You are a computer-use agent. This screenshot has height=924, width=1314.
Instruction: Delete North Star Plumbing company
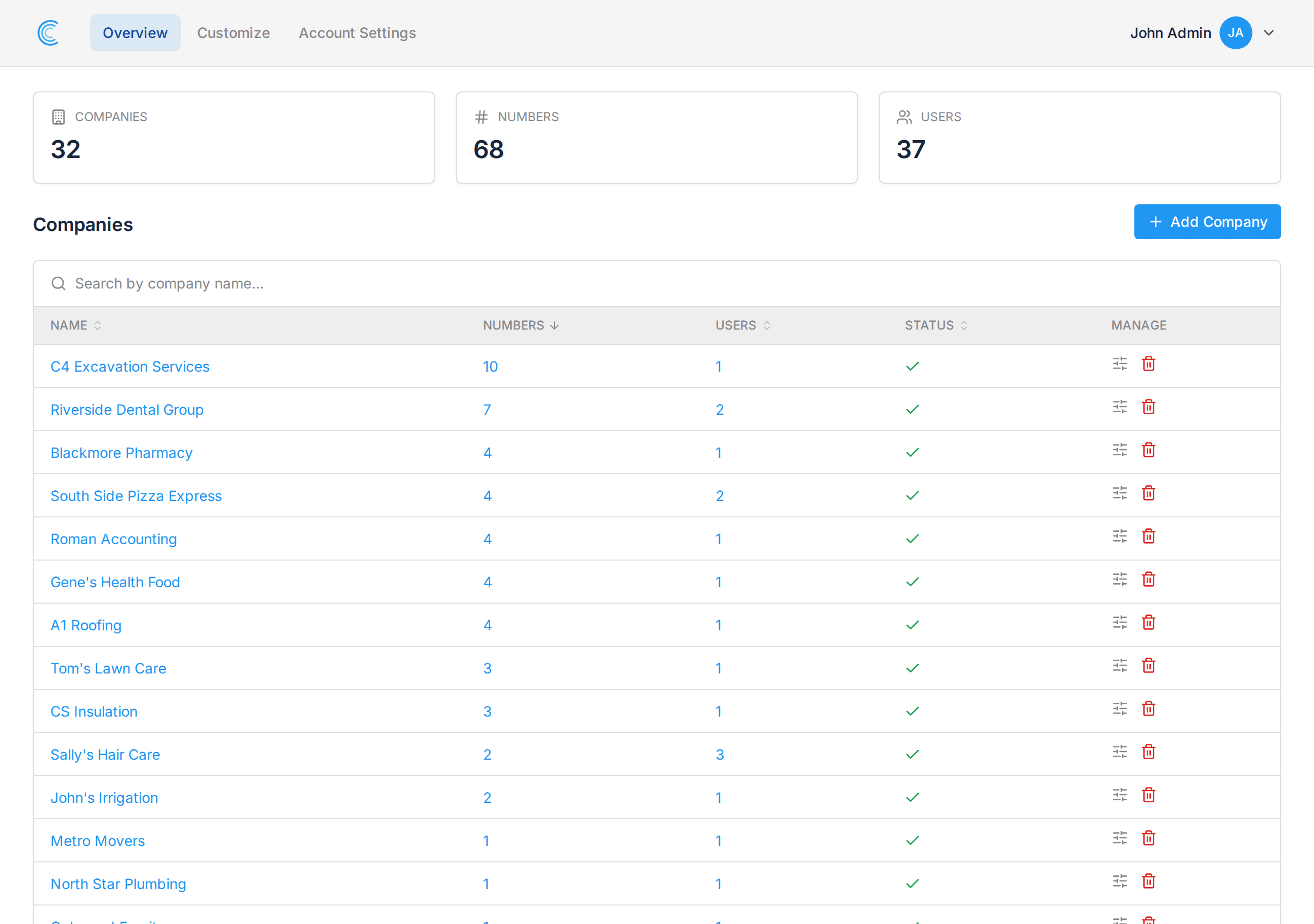tap(1148, 881)
